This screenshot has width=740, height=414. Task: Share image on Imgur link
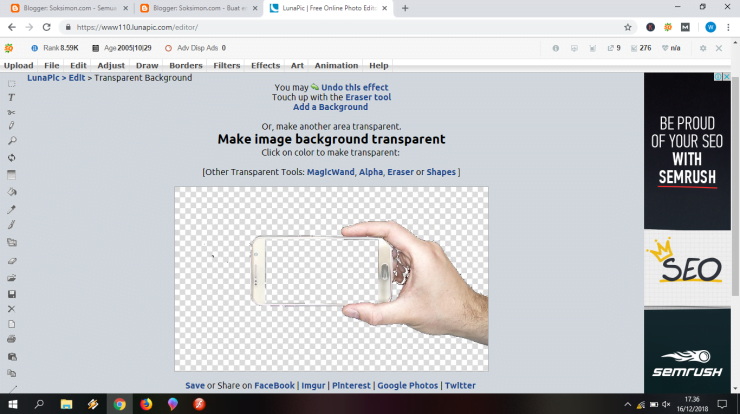coord(313,385)
